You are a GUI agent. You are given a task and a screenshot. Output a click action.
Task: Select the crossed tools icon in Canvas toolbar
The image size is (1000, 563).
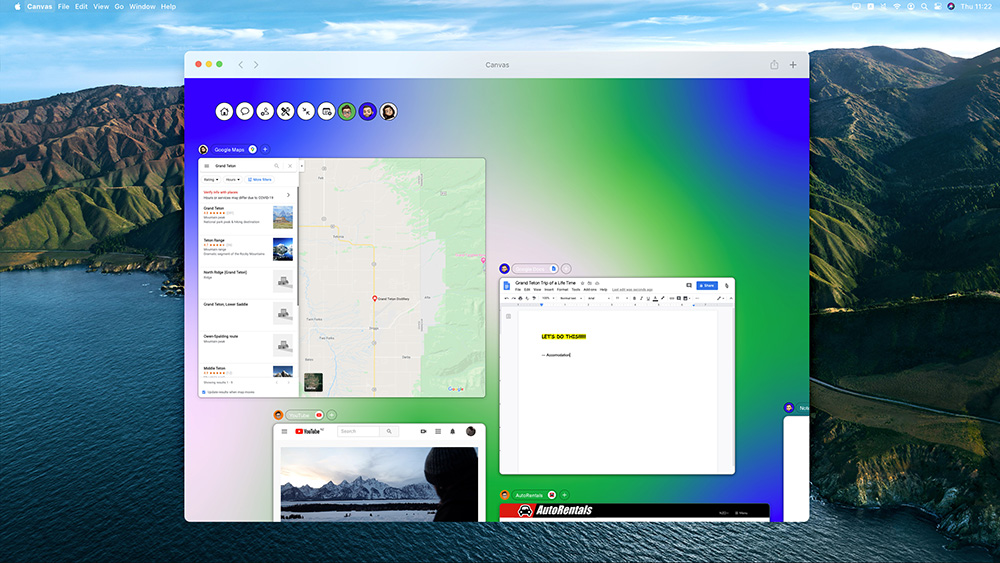[286, 112]
